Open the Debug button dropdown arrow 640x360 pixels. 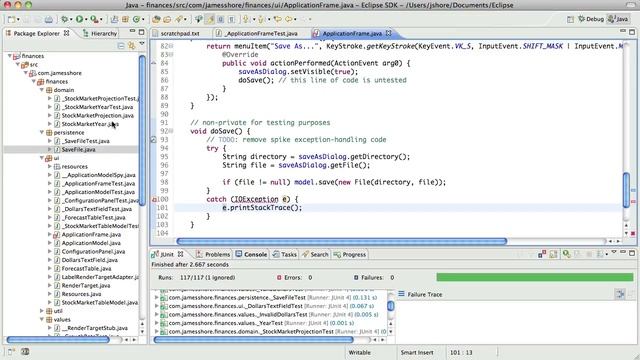[x=71, y=19]
